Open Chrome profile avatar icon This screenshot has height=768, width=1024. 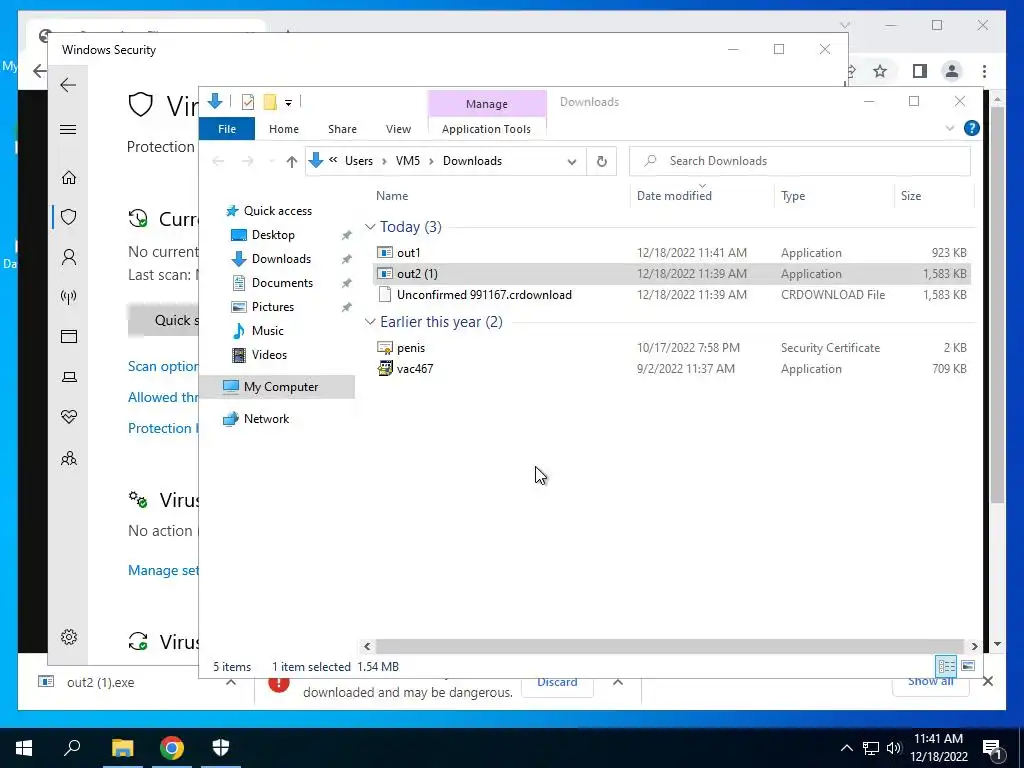[952, 71]
